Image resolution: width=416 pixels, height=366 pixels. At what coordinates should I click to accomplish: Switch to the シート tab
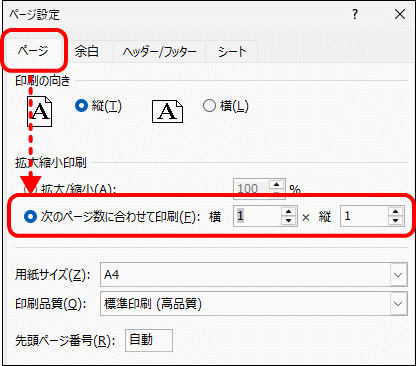point(232,52)
